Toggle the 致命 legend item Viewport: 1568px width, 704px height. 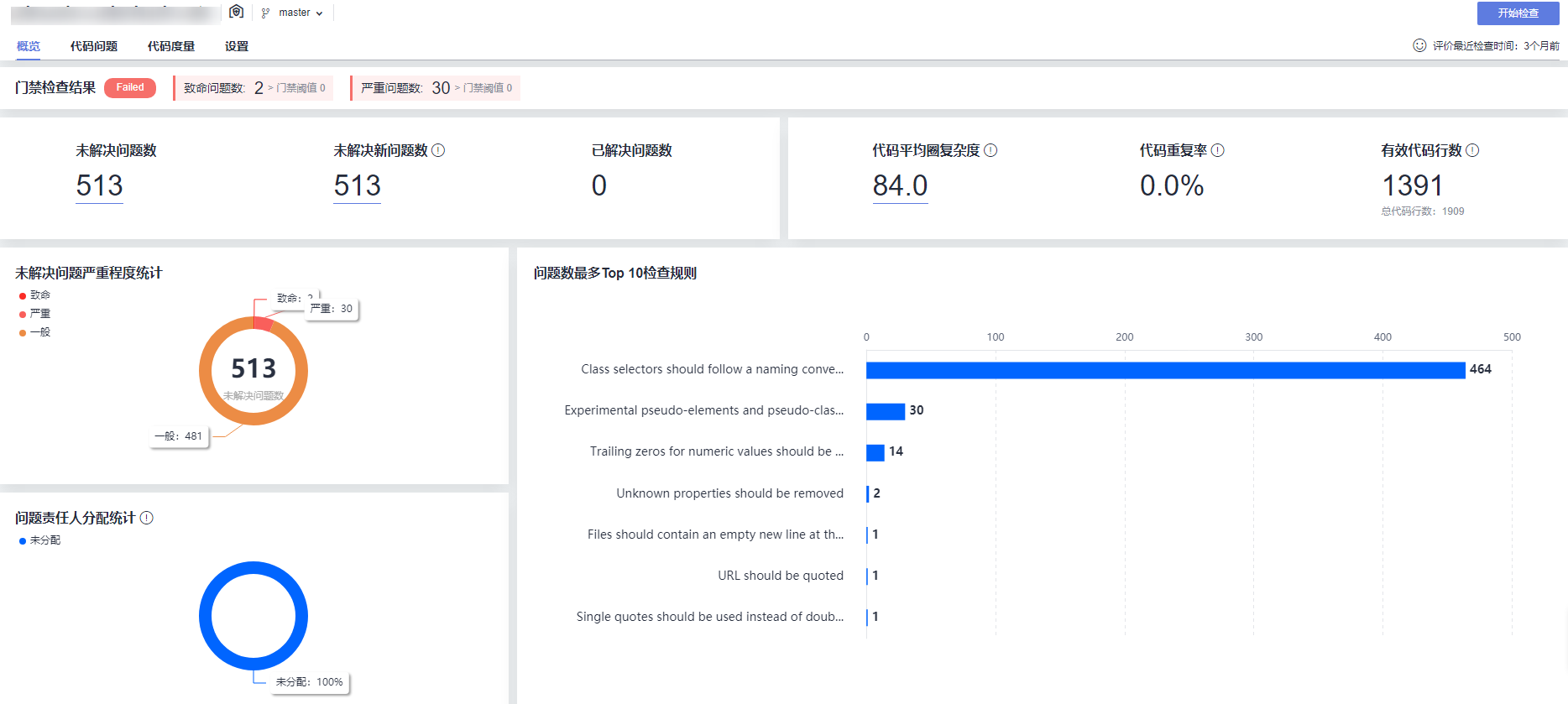point(34,295)
